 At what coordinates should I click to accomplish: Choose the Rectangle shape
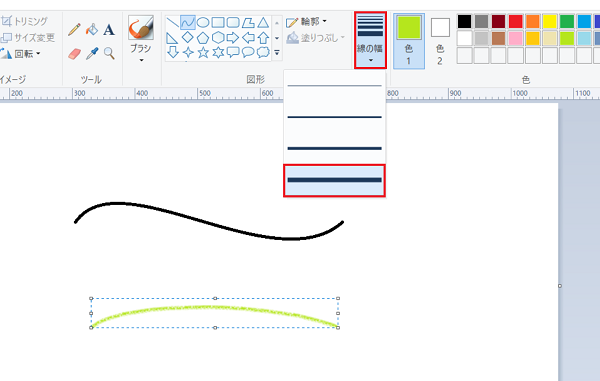[x=218, y=23]
